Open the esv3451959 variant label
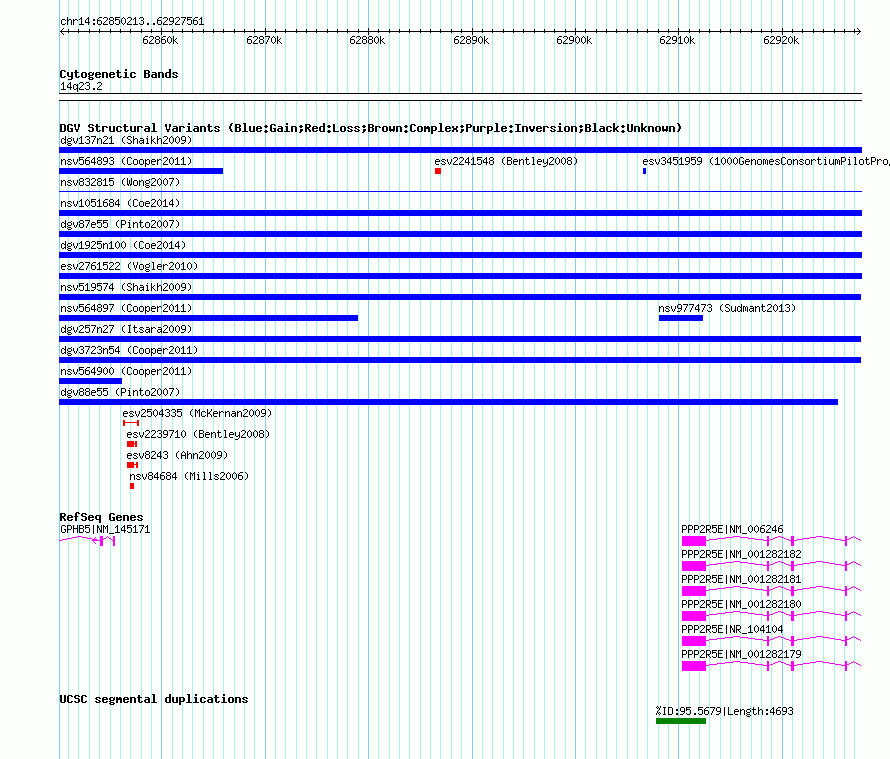The width and height of the screenshot is (890, 759). (766, 161)
